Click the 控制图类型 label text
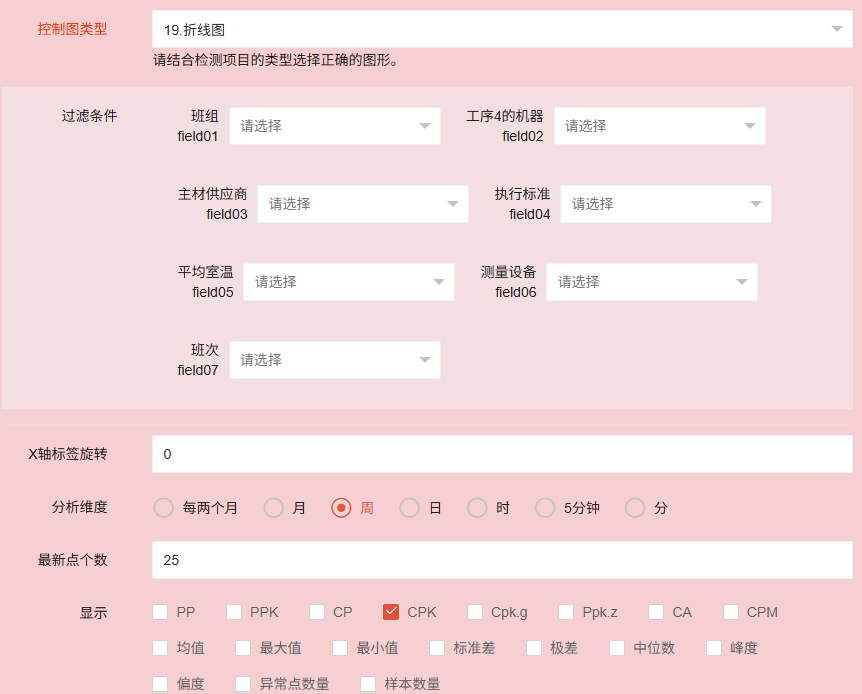Screen dimensions: 862x694 (x=72, y=29)
